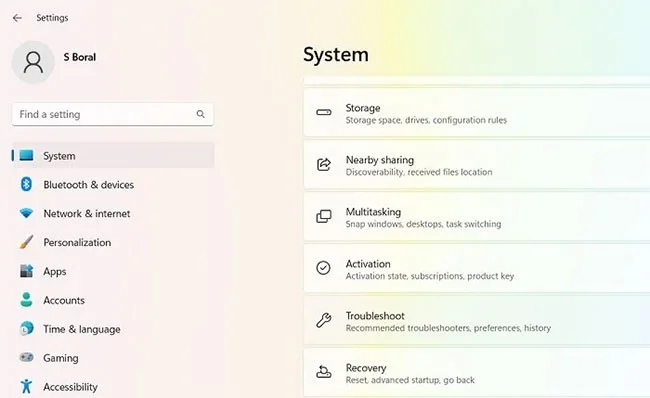
Task: Click the Time & language globe icon
Action: (27, 329)
